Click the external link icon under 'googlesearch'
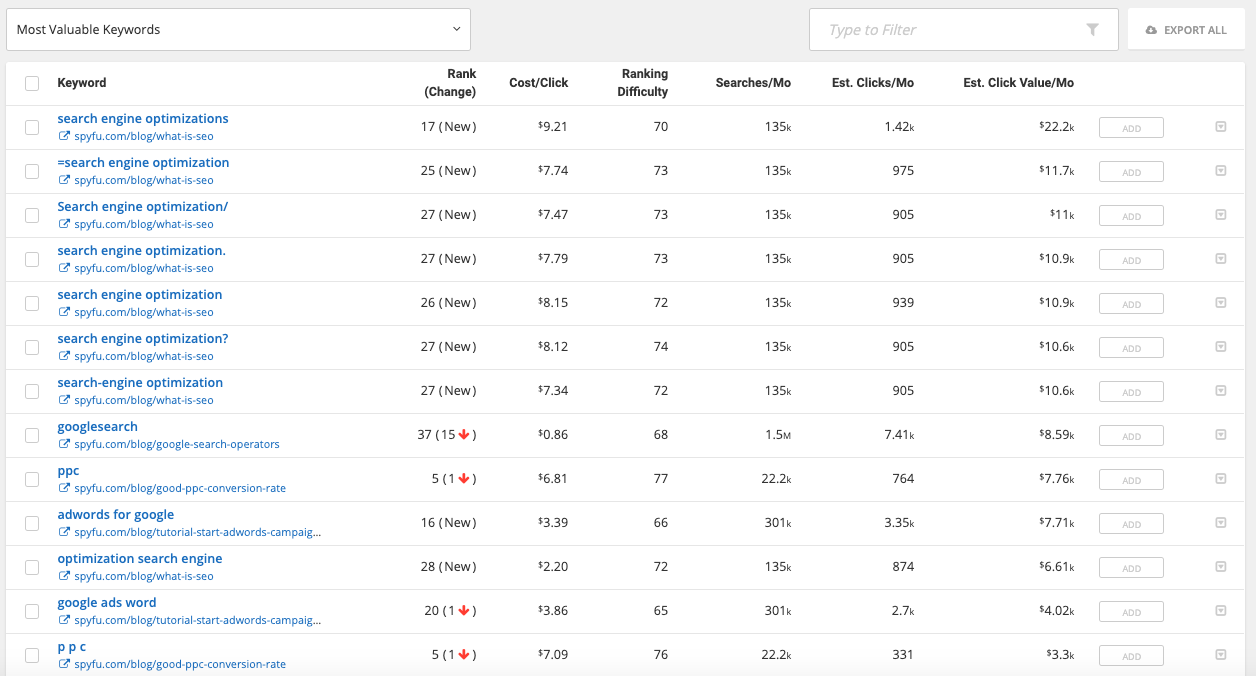This screenshot has height=676, width=1256. pos(64,445)
